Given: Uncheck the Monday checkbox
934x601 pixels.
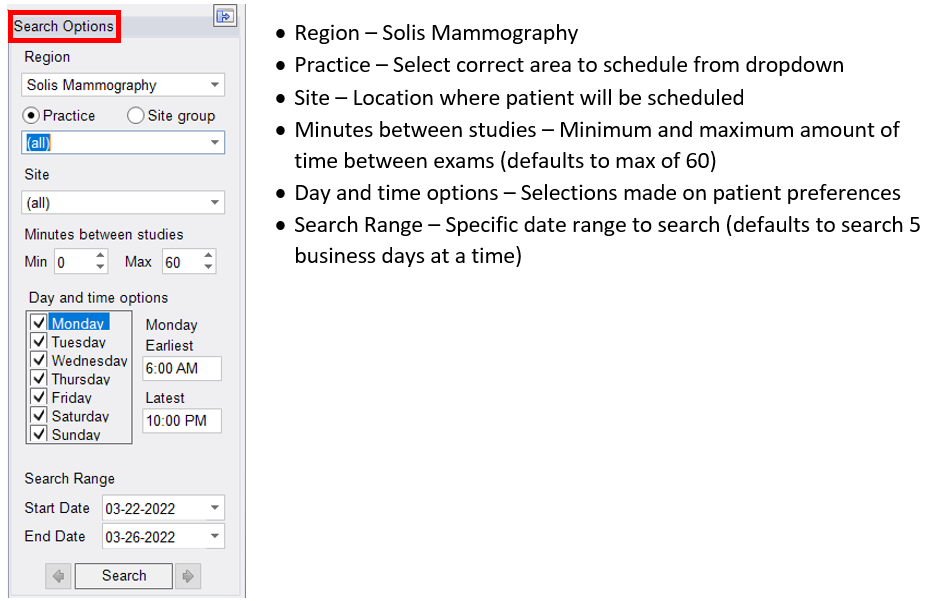Looking at the screenshot, I should click(x=39, y=323).
